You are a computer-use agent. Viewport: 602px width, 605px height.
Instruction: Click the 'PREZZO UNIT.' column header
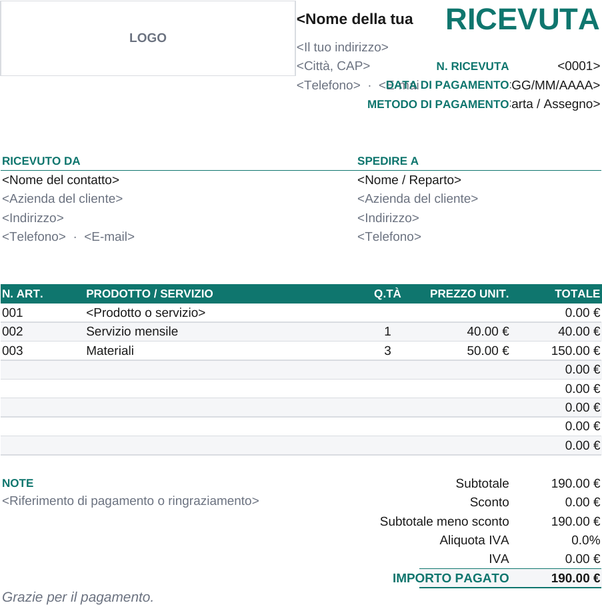tap(469, 294)
